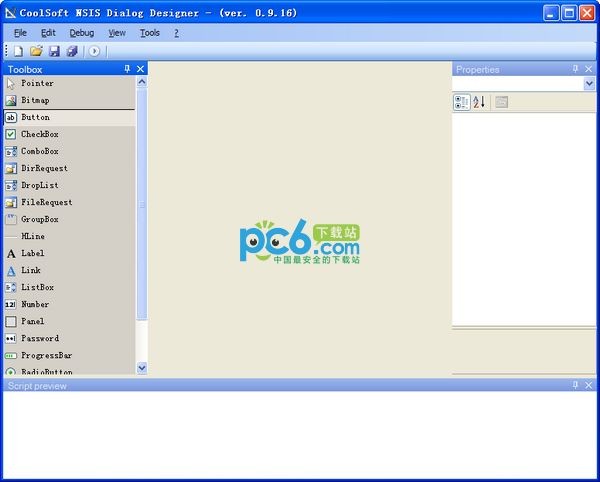Screen dimensions: 600x482
Task: Select the DropList control in Toolbox
Action: [69, 185]
